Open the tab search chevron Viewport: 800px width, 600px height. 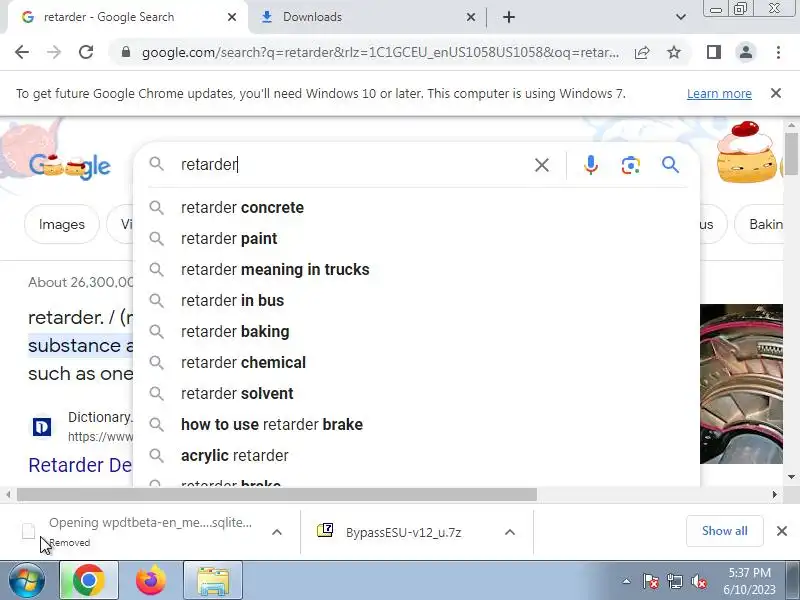click(x=681, y=17)
